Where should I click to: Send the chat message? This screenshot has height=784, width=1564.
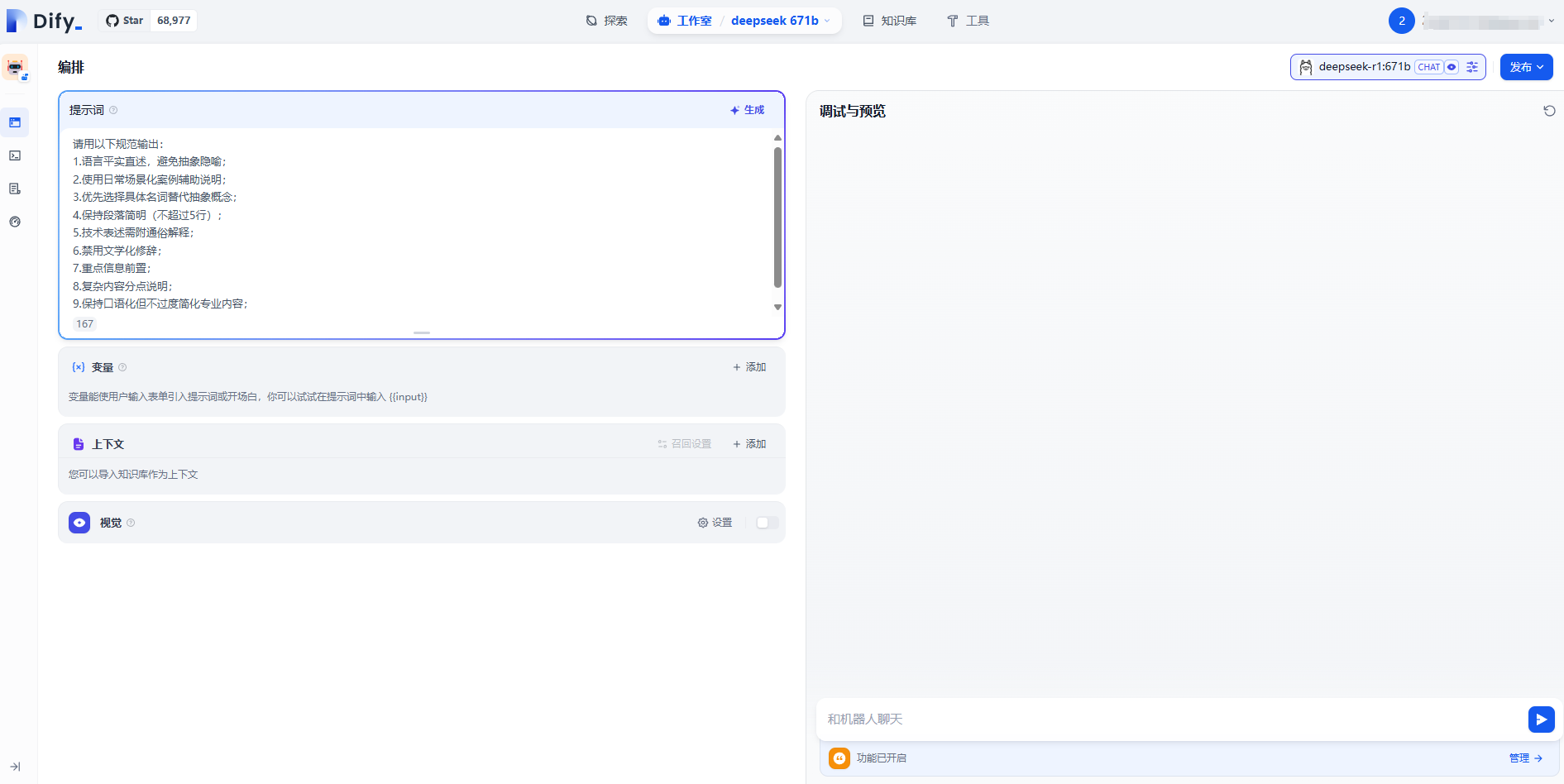click(x=1541, y=719)
